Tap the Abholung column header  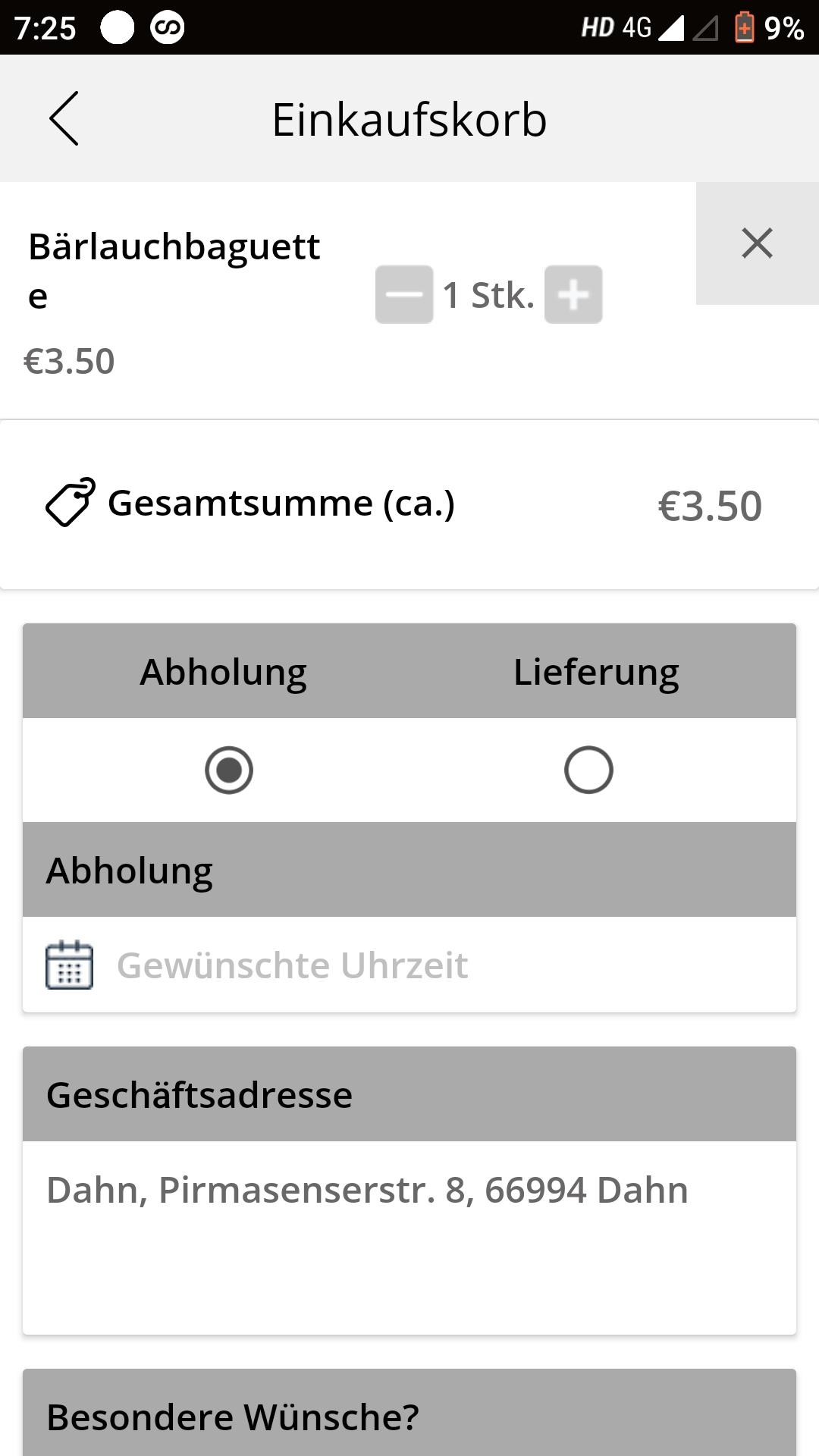pos(223,672)
